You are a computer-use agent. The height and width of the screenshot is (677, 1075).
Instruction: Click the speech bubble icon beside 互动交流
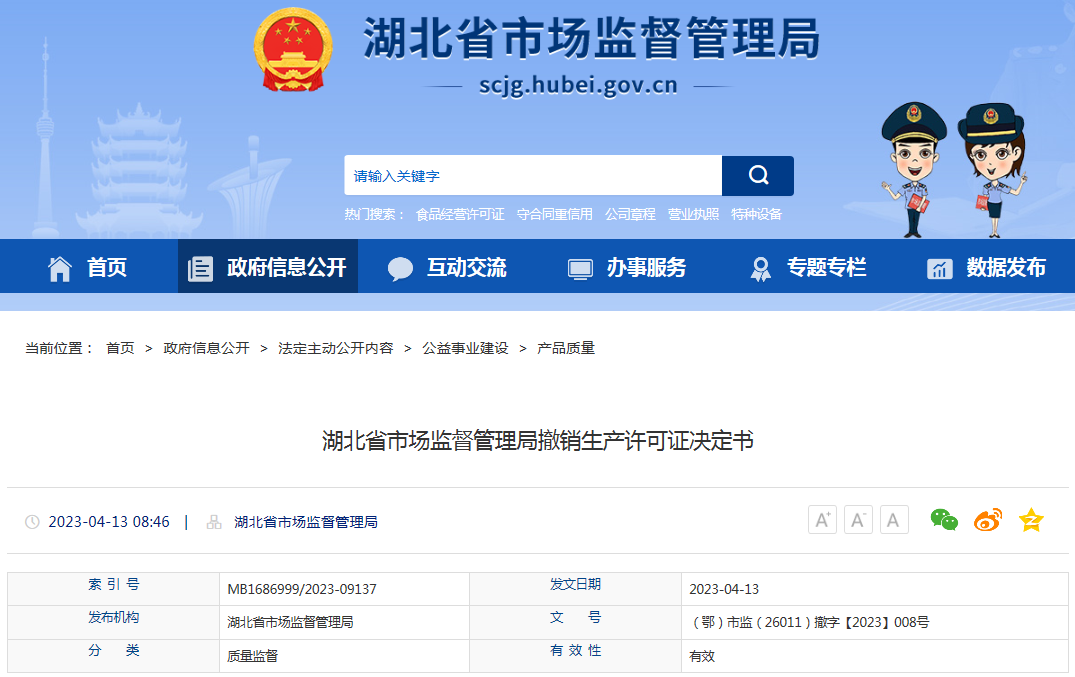point(400,269)
